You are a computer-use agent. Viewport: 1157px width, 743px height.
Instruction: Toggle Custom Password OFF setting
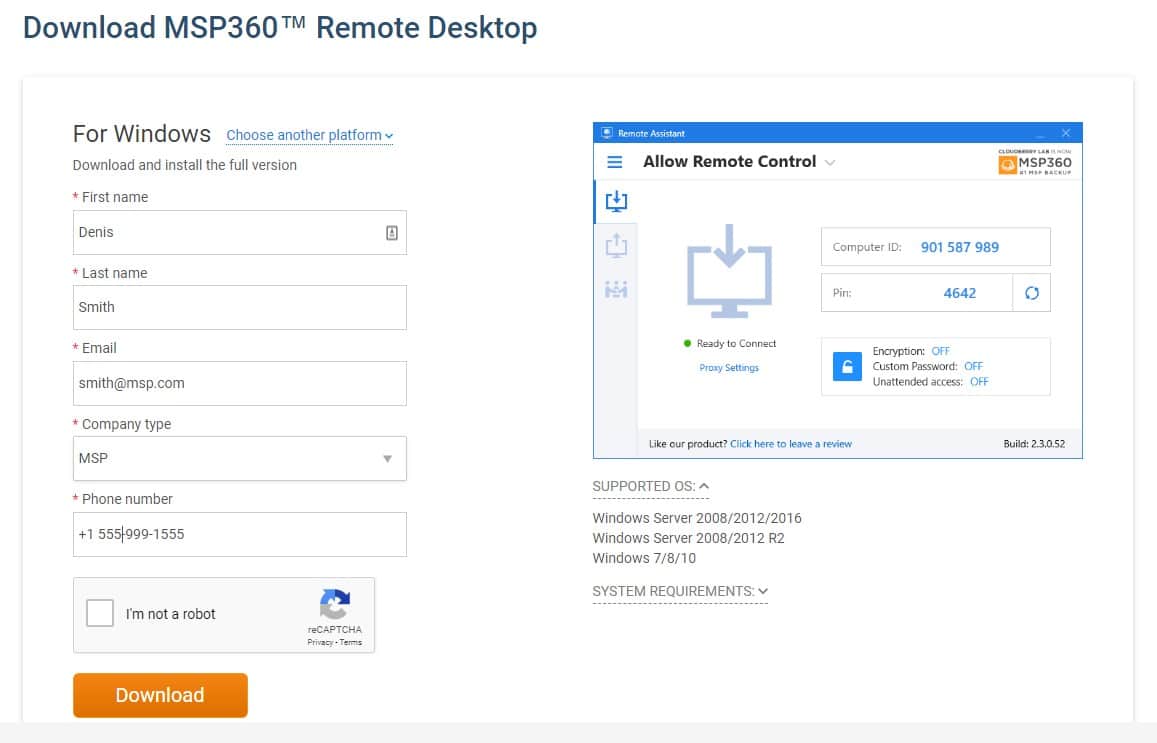click(x=973, y=366)
